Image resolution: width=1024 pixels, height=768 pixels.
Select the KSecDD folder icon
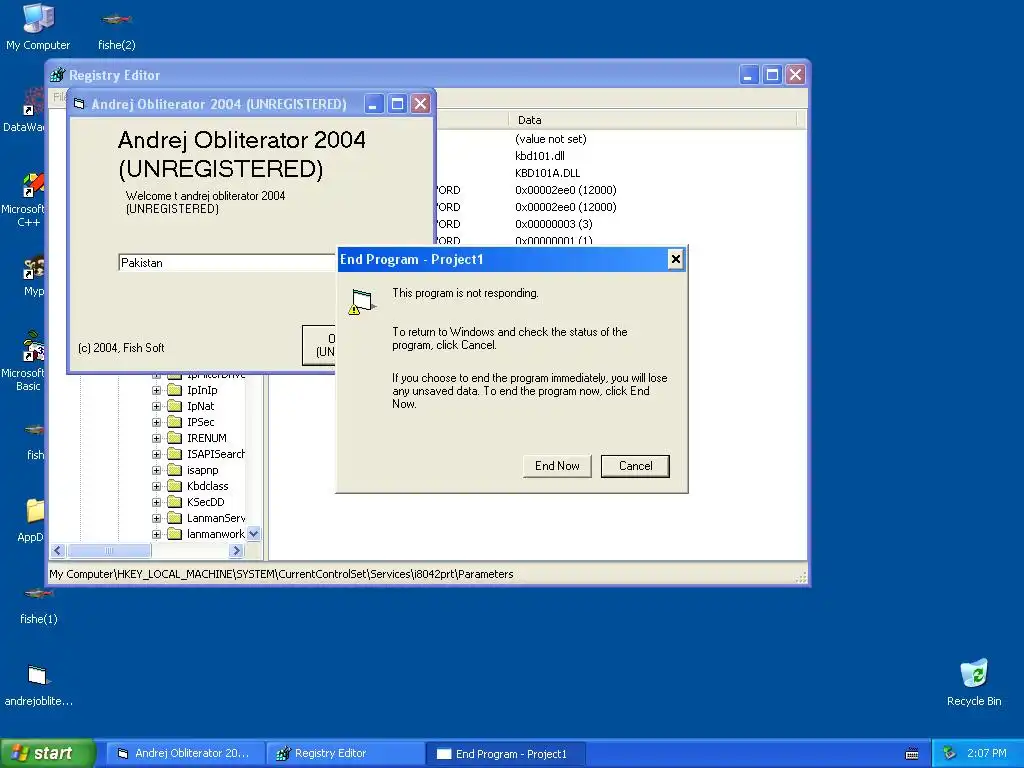(174, 502)
